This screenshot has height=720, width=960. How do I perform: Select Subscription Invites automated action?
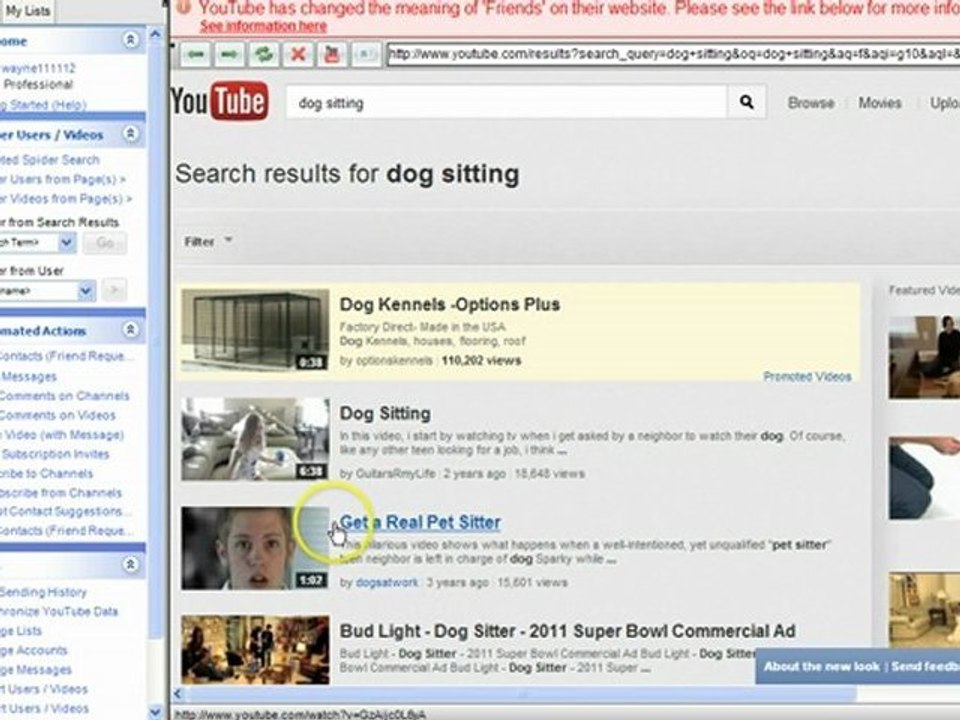coord(54,454)
